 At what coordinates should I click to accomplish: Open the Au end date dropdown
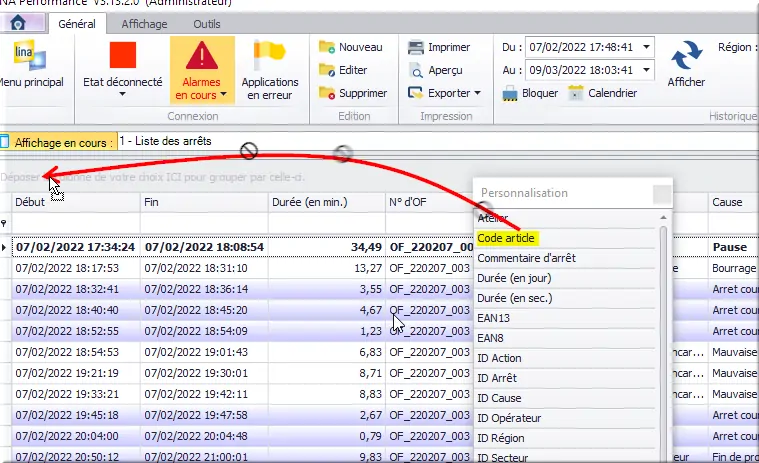tap(646, 70)
